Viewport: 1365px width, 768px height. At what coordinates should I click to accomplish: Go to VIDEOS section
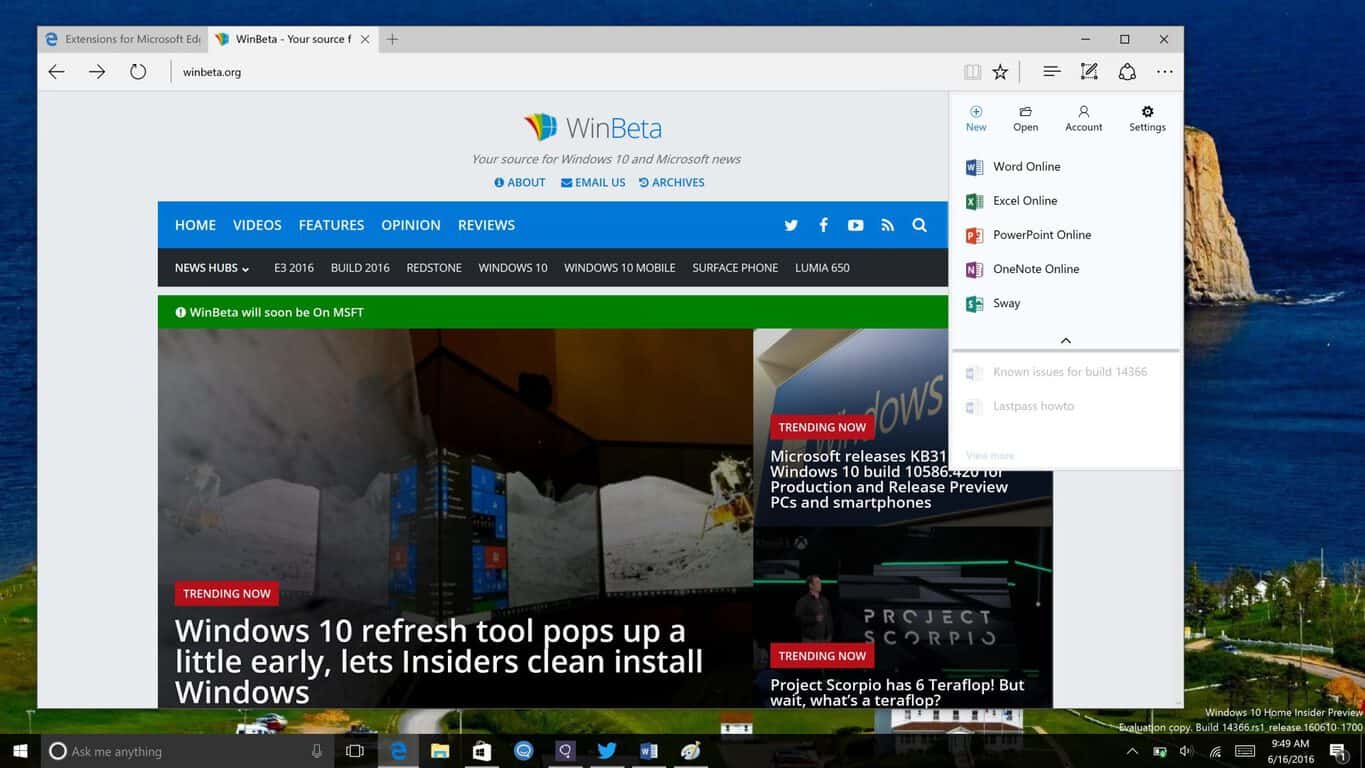click(x=257, y=225)
